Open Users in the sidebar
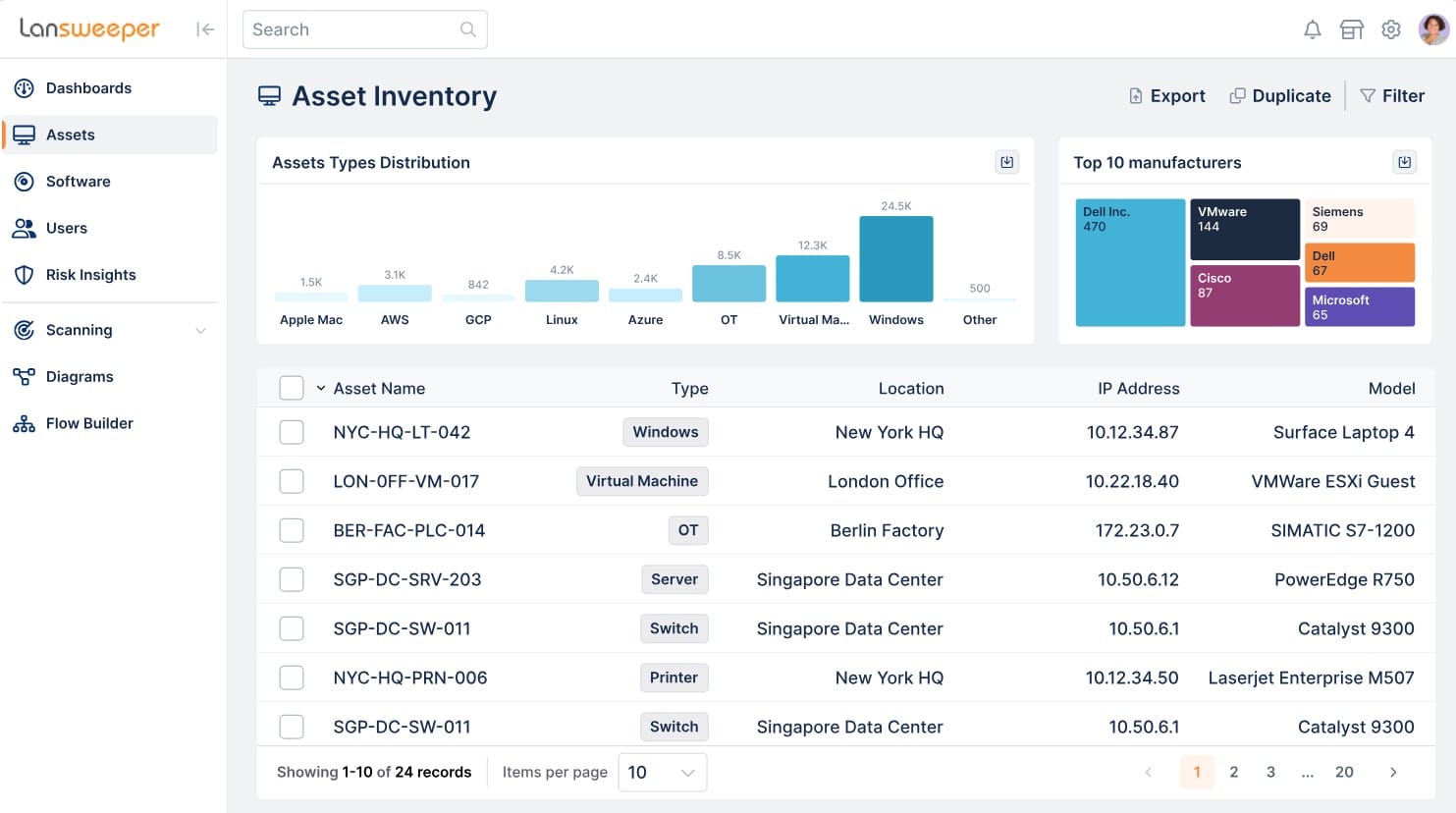This screenshot has width=1456, height=813. click(110, 228)
